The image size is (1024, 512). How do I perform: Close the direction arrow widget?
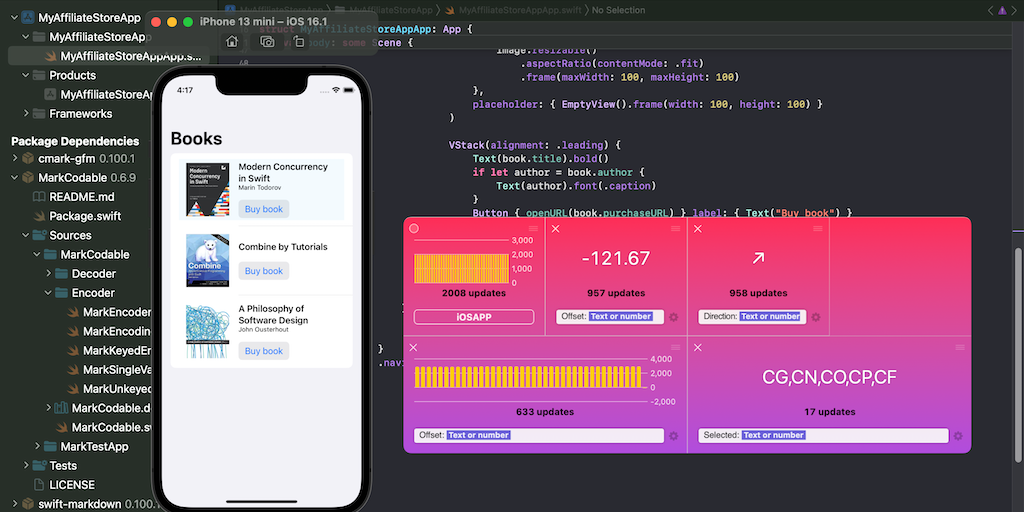698,229
